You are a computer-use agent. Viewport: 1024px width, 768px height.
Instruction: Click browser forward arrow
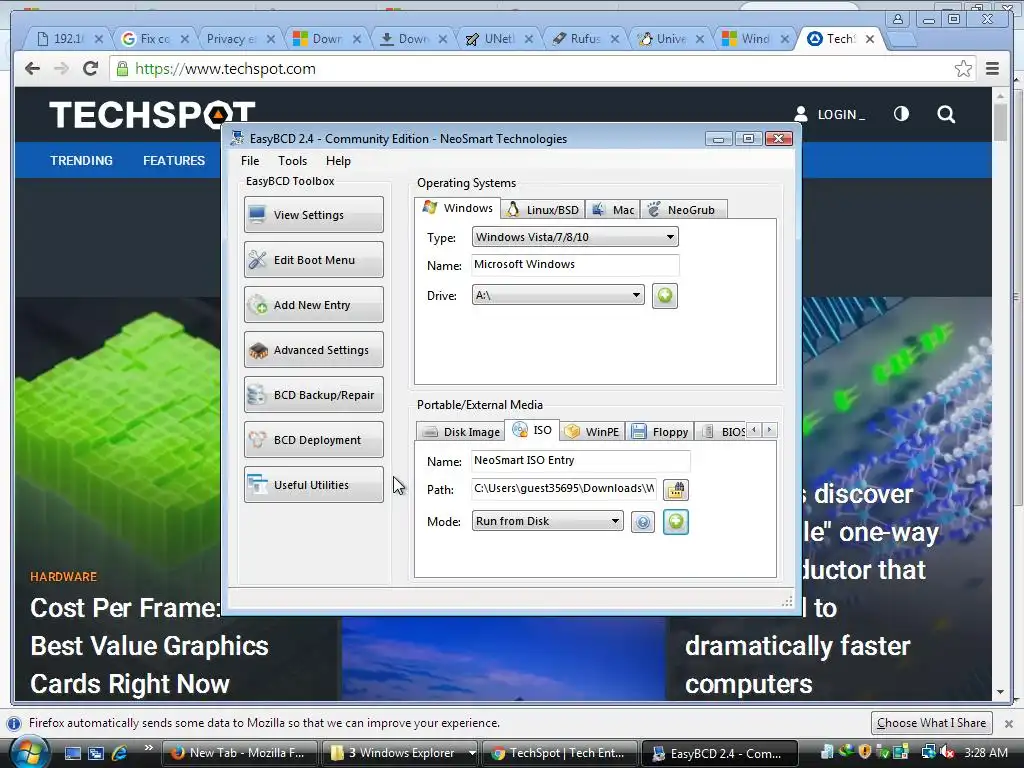pos(61,69)
